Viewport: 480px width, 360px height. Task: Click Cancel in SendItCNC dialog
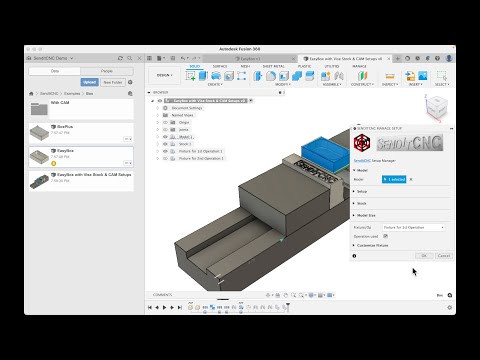pyautogui.click(x=444, y=256)
